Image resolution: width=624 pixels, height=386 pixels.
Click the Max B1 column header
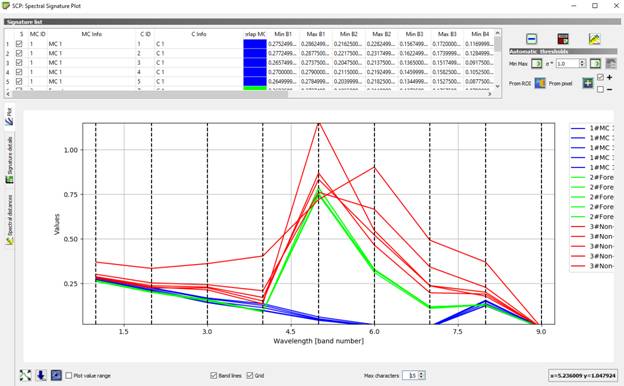point(316,34)
